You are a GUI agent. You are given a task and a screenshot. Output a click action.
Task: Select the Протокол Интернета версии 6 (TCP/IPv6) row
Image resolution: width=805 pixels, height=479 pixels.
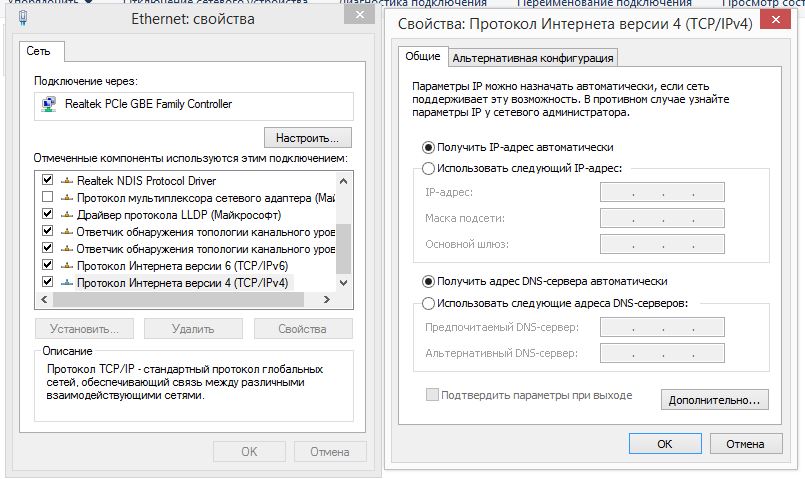186,265
